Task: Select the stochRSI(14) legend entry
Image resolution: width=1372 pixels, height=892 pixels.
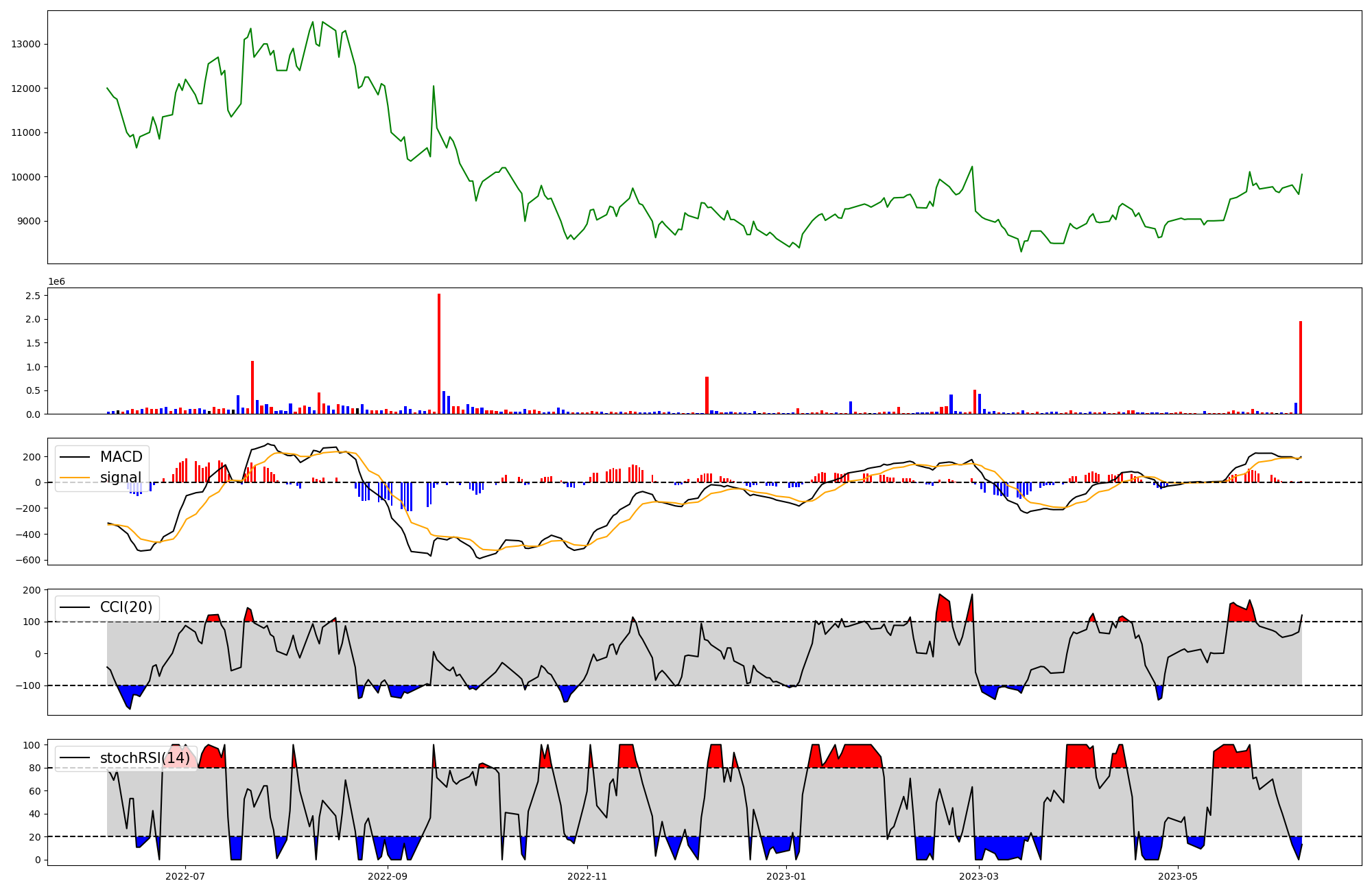Action: 145,758
